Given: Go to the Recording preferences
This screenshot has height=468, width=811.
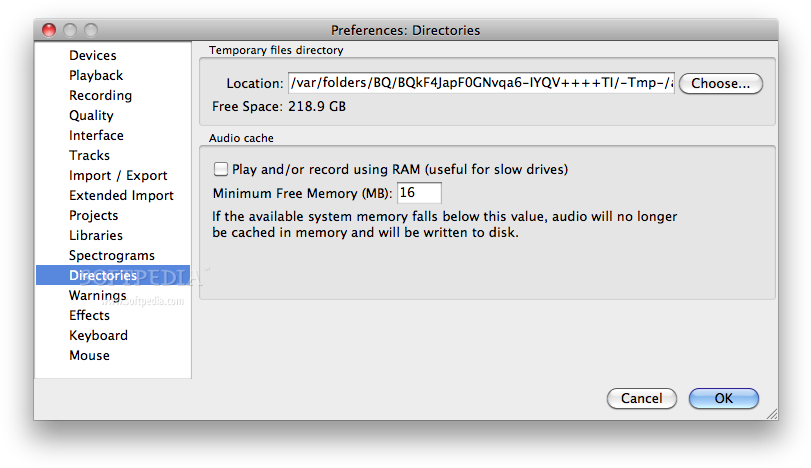Looking at the screenshot, I should 100,96.
